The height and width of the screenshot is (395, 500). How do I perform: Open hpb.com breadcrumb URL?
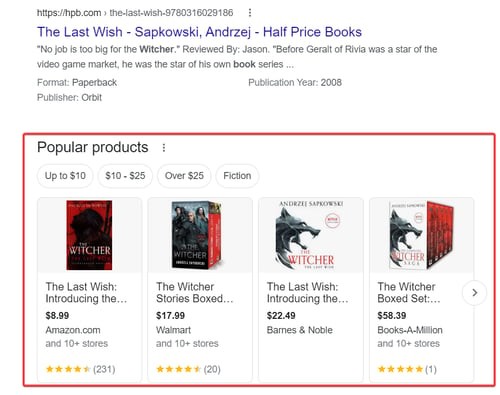tap(135, 13)
